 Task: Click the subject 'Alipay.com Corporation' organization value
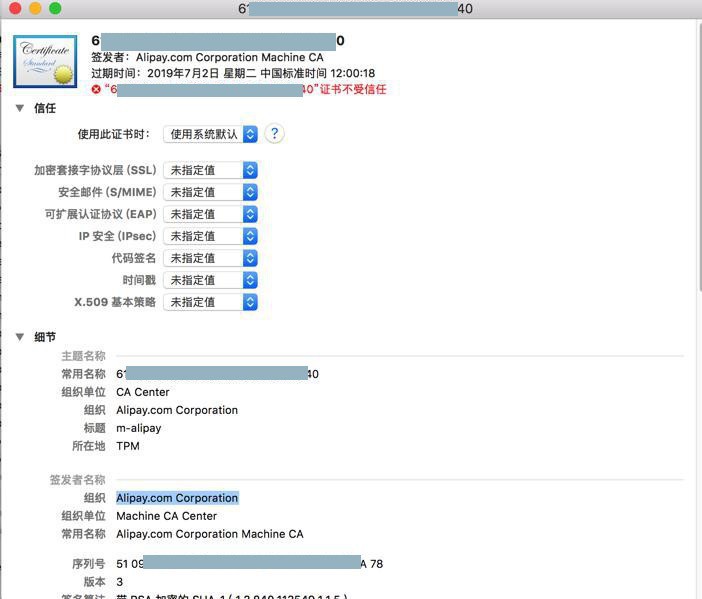[177, 410]
